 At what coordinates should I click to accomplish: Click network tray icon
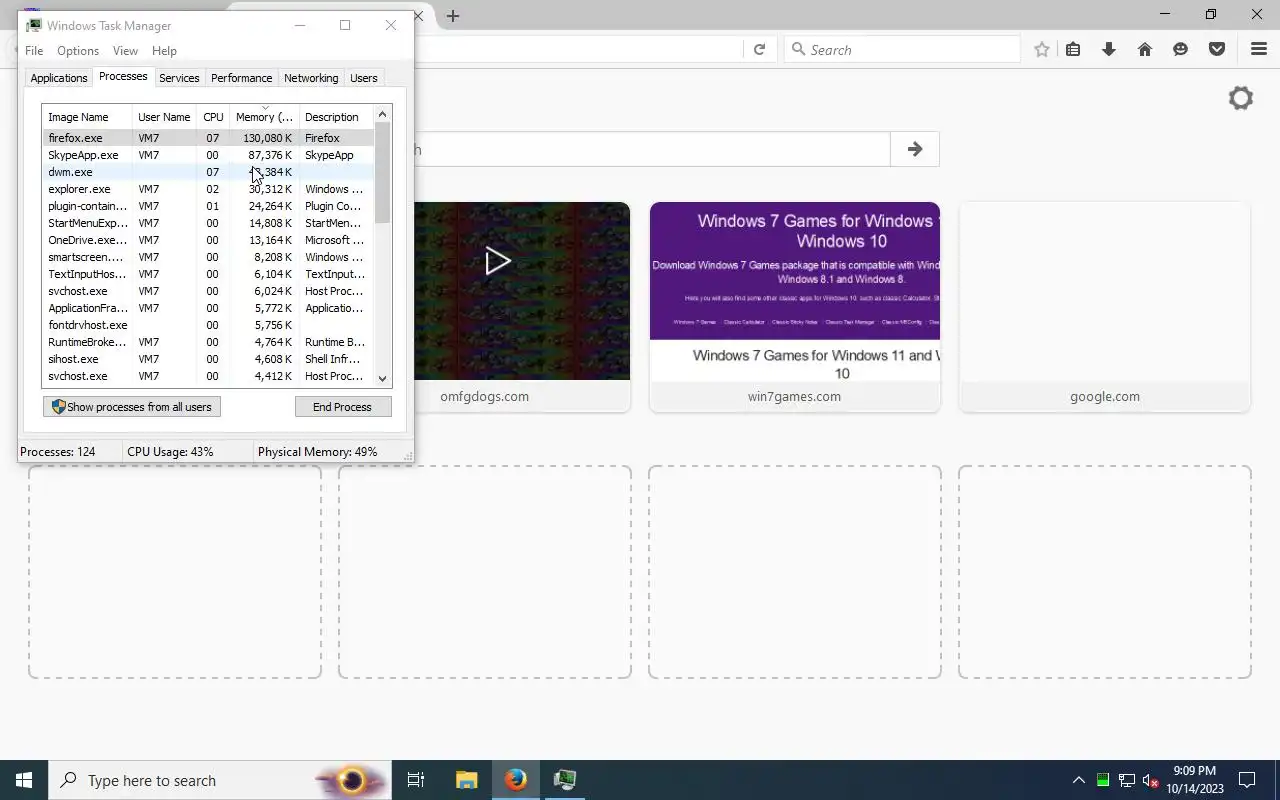[x=1126, y=780]
